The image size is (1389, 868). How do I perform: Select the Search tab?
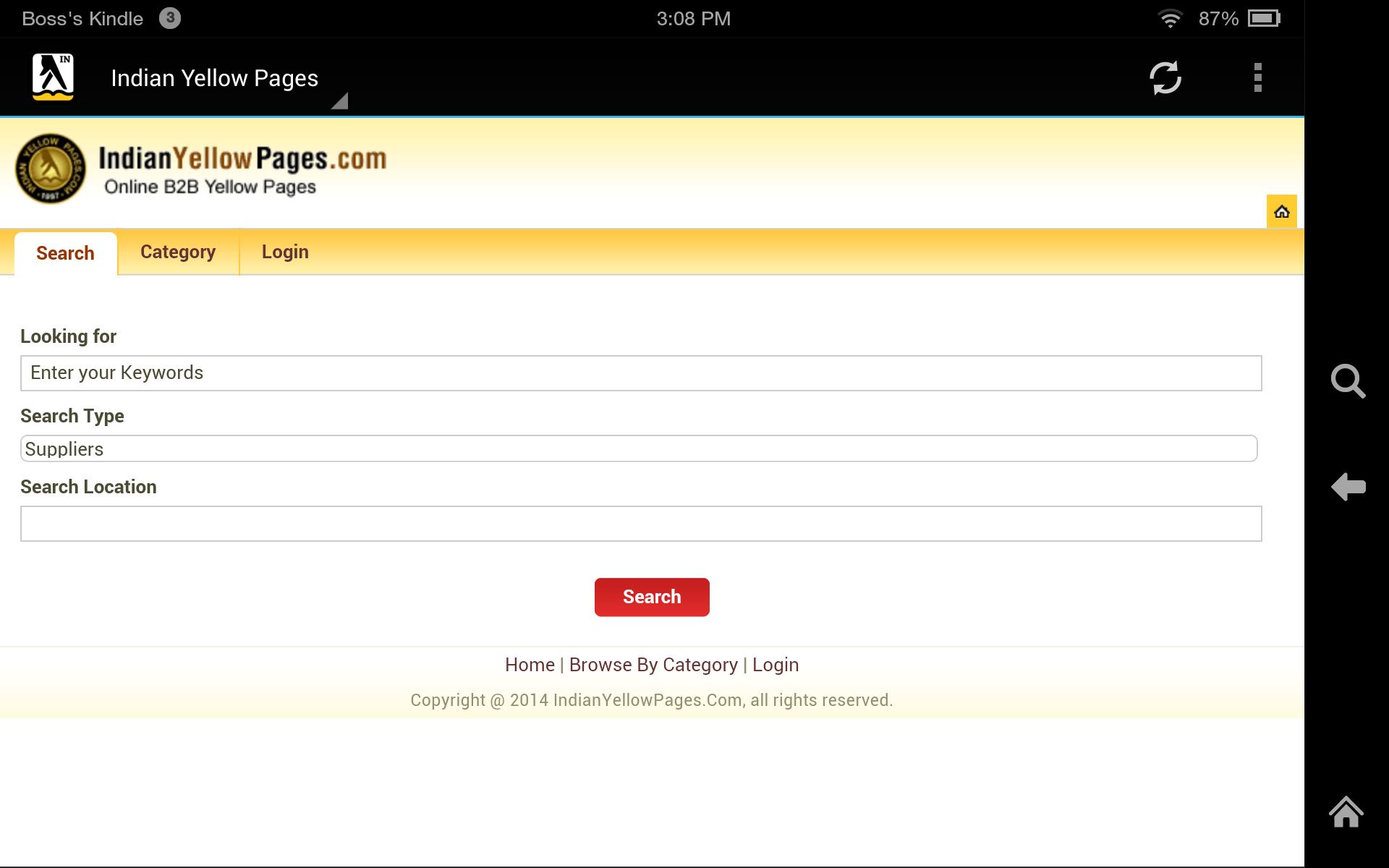[65, 252]
